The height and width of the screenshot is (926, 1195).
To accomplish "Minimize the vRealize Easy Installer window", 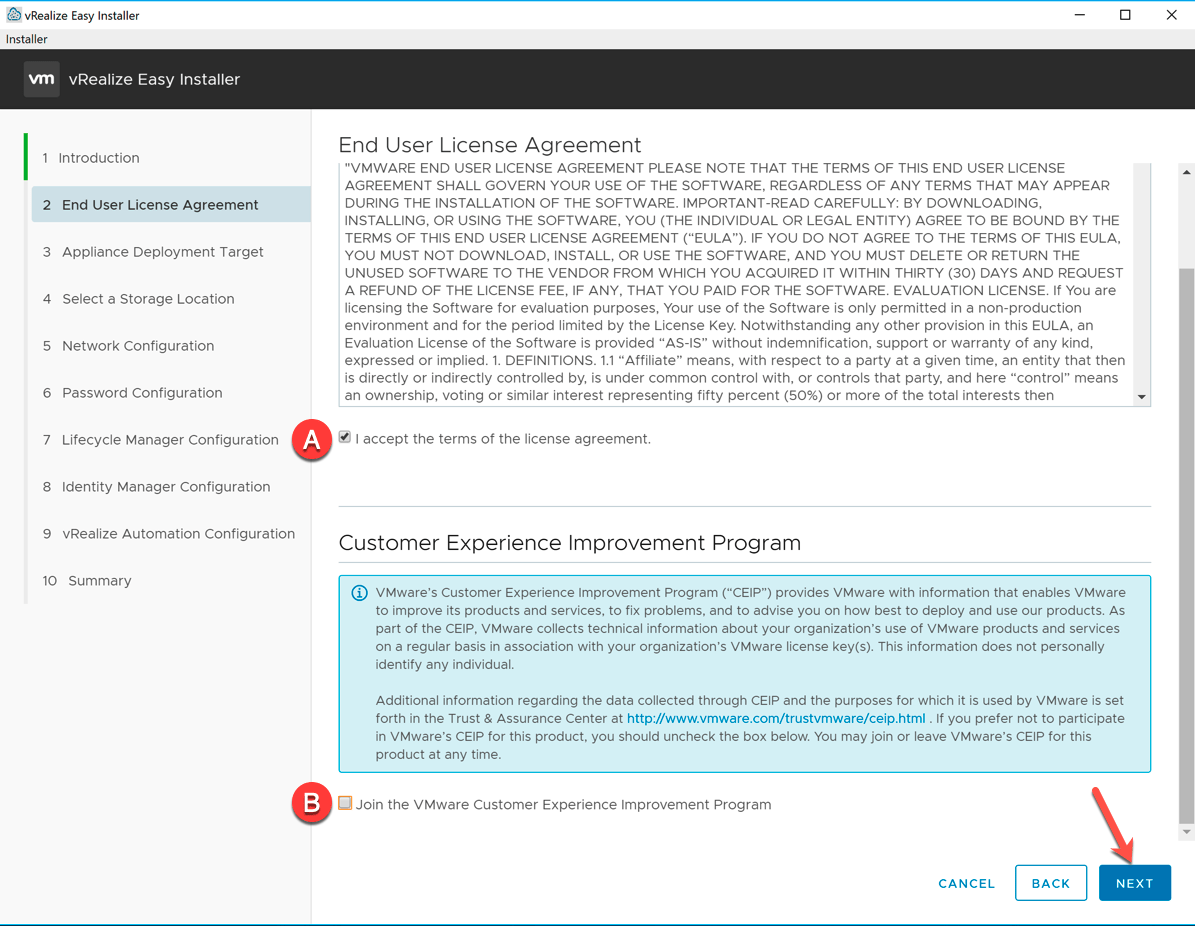I will pos(1079,14).
